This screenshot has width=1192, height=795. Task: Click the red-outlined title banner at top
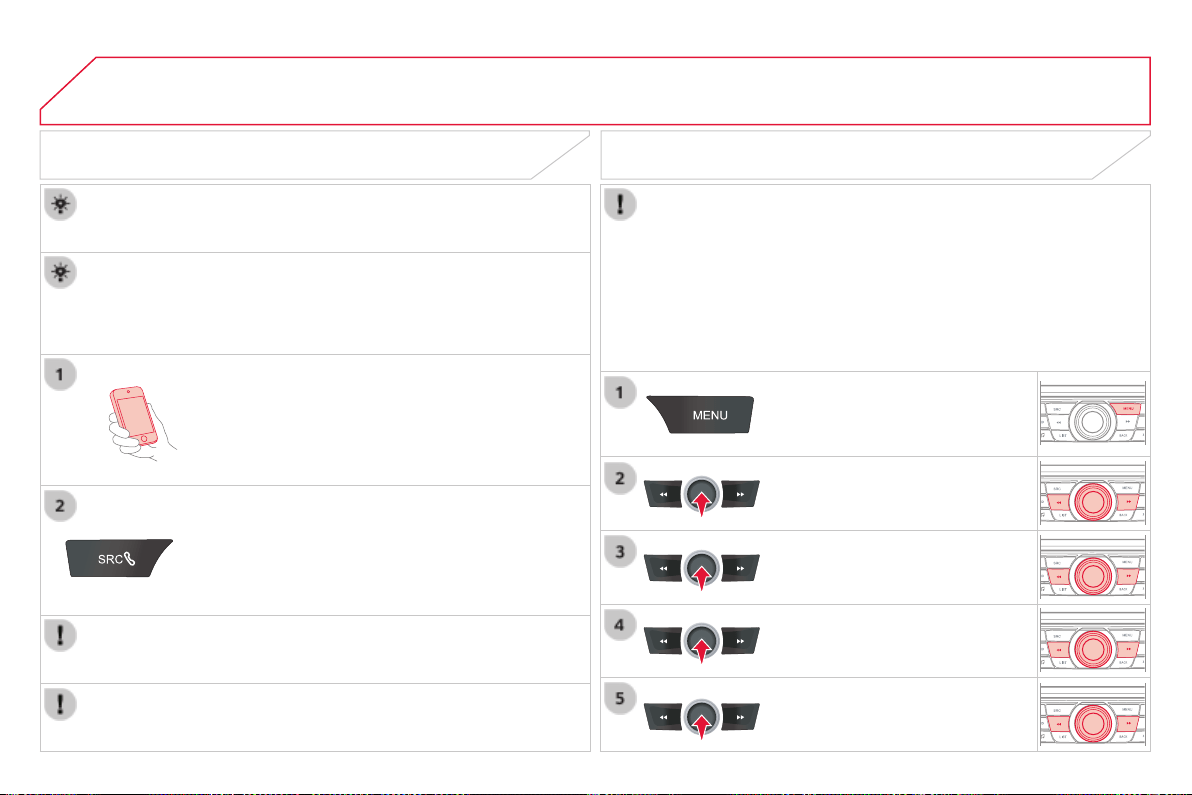point(595,90)
